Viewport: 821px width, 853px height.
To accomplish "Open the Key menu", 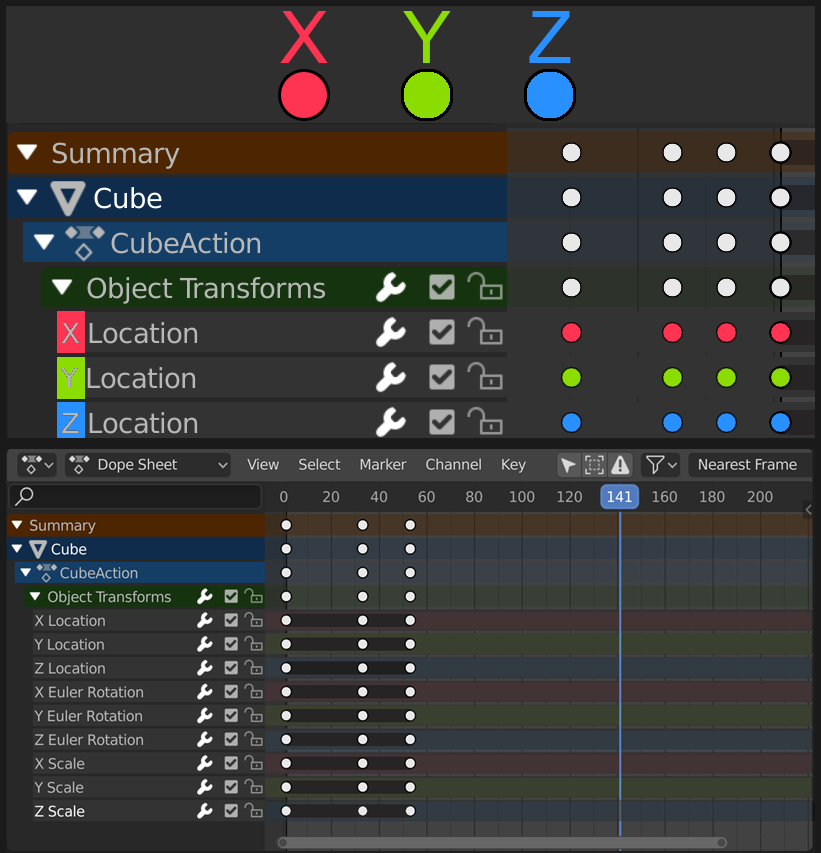I will tap(513, 465).
